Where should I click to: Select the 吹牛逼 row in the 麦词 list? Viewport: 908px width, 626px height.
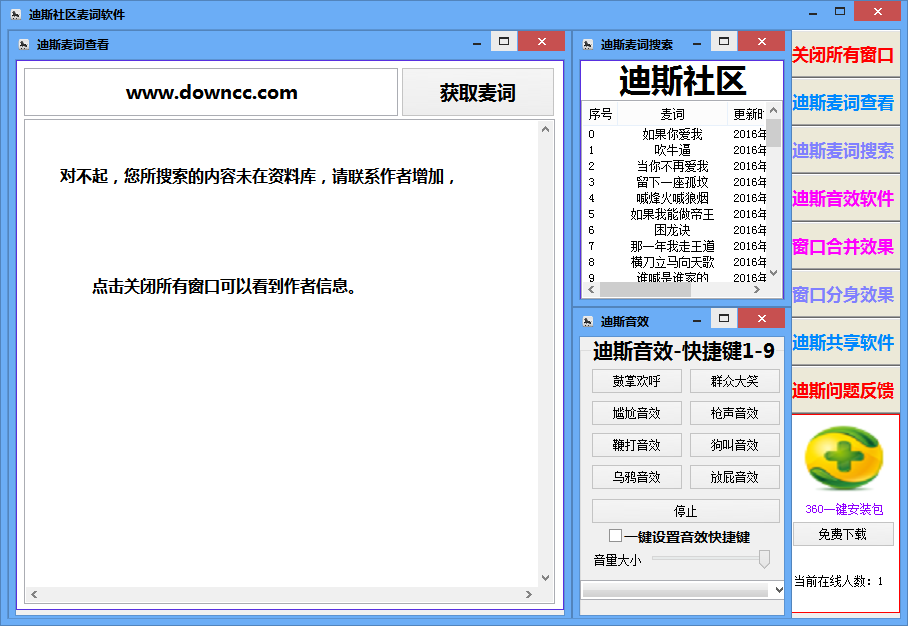pos(671,150)
